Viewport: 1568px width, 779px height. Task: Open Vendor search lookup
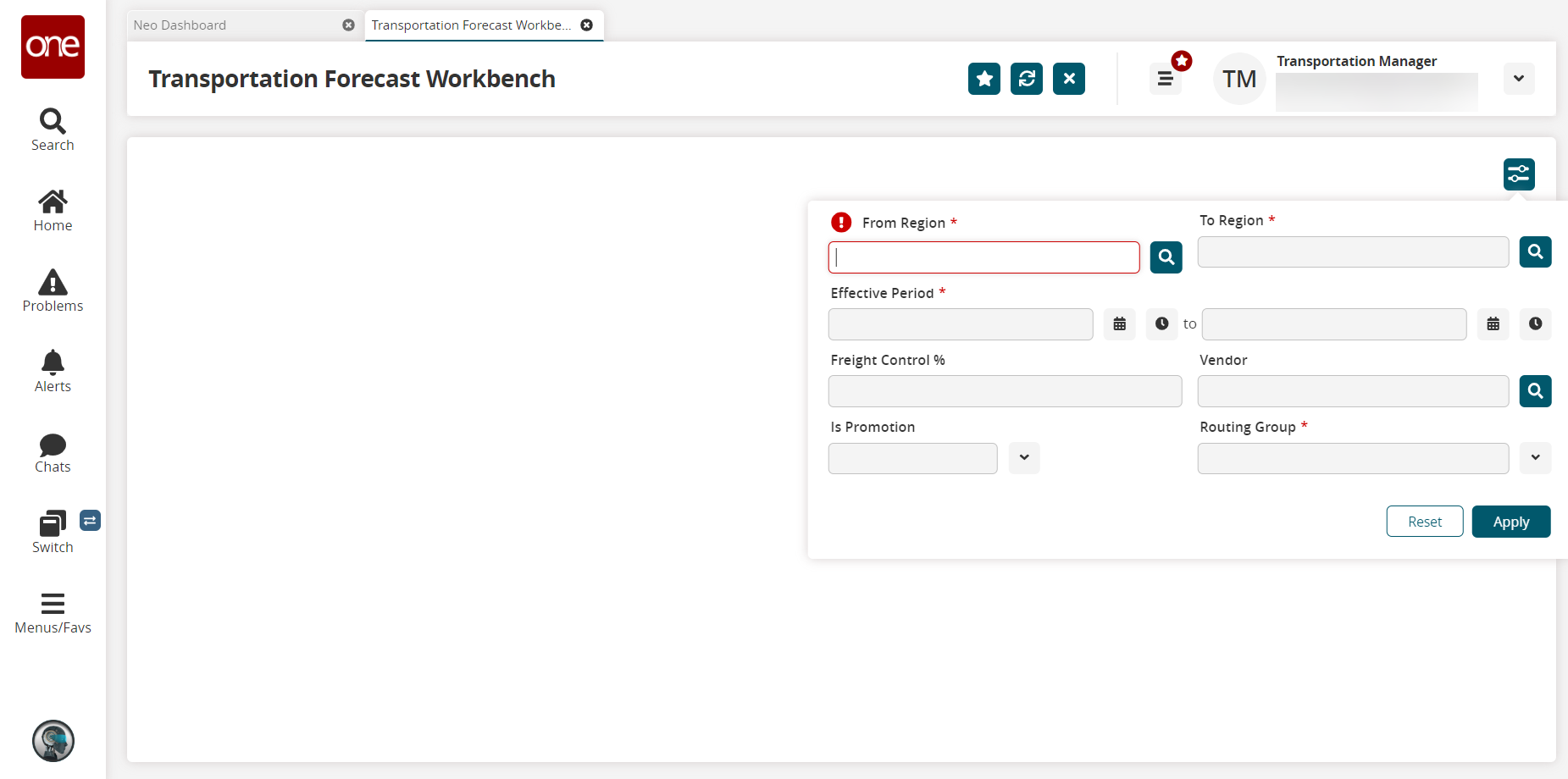(1534, 391)
